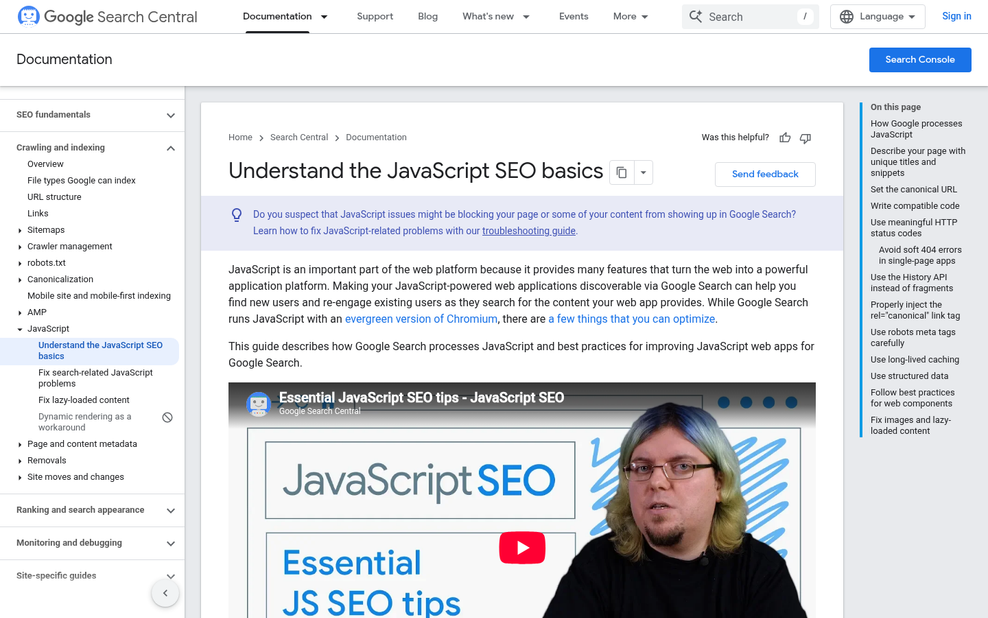This screenshot has width=988, height=618.
Task: Open the Blog nav item
Action: [427, 16]
